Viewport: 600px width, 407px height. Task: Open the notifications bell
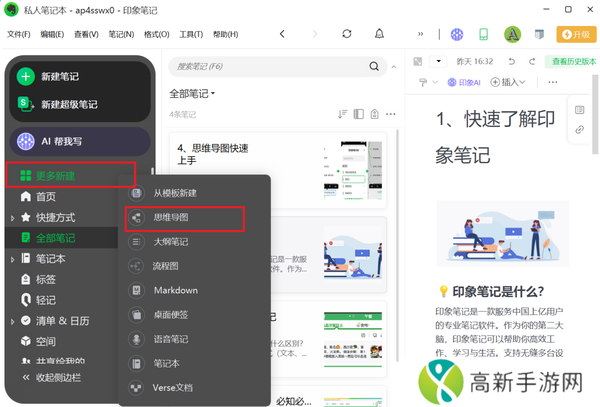(x=379, y=34)
